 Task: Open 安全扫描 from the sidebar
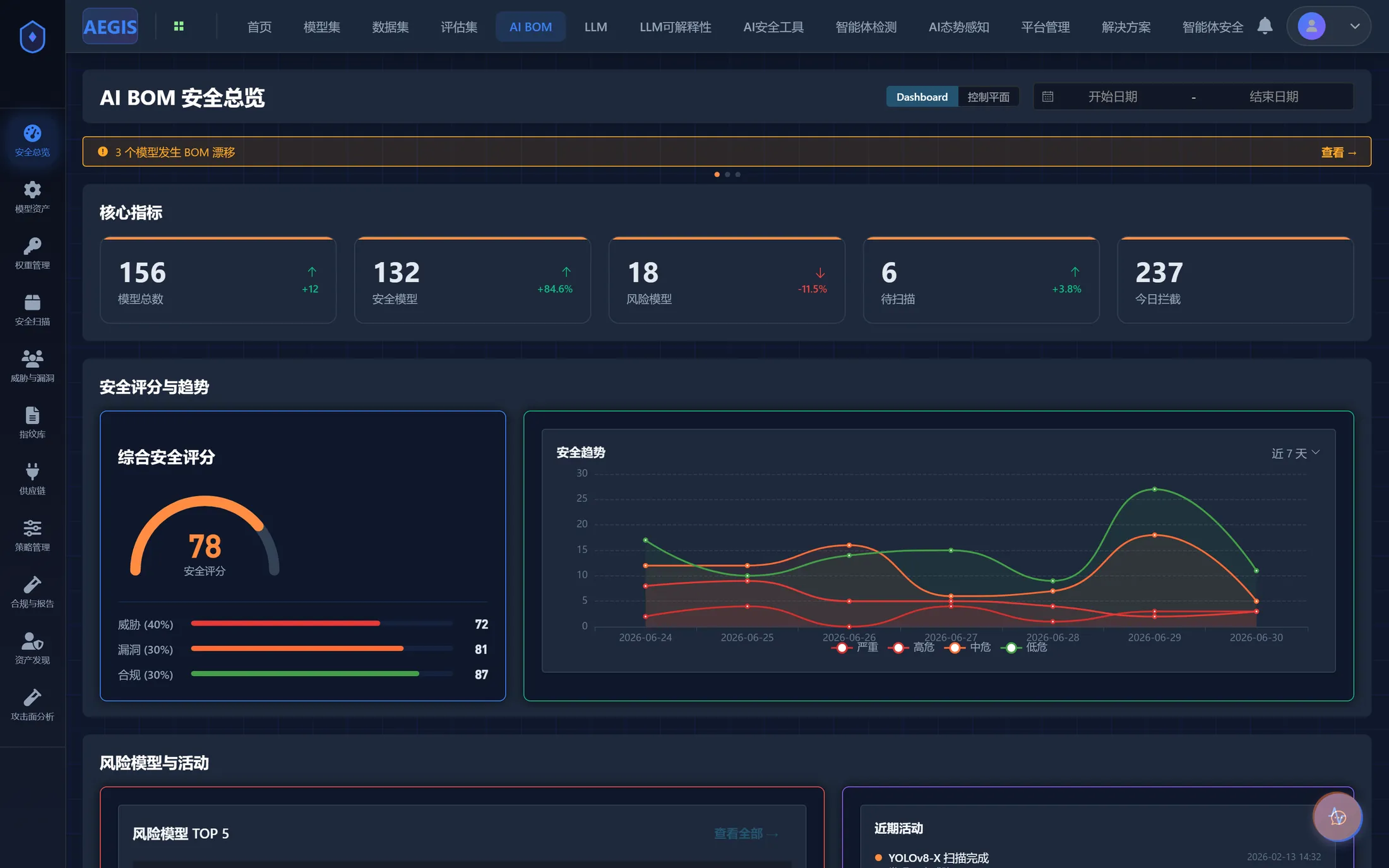click(32, 309)
